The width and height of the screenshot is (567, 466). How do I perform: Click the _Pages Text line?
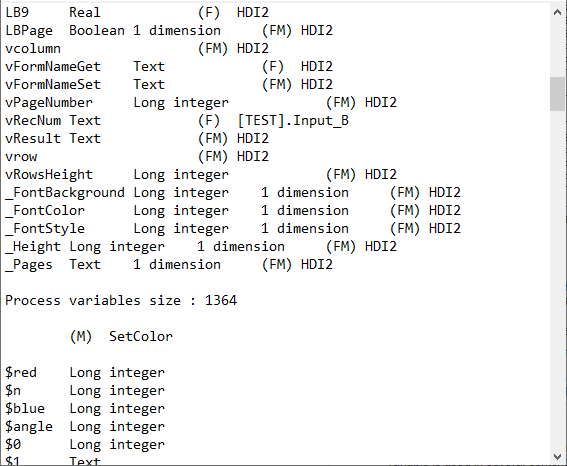(169, 265)
